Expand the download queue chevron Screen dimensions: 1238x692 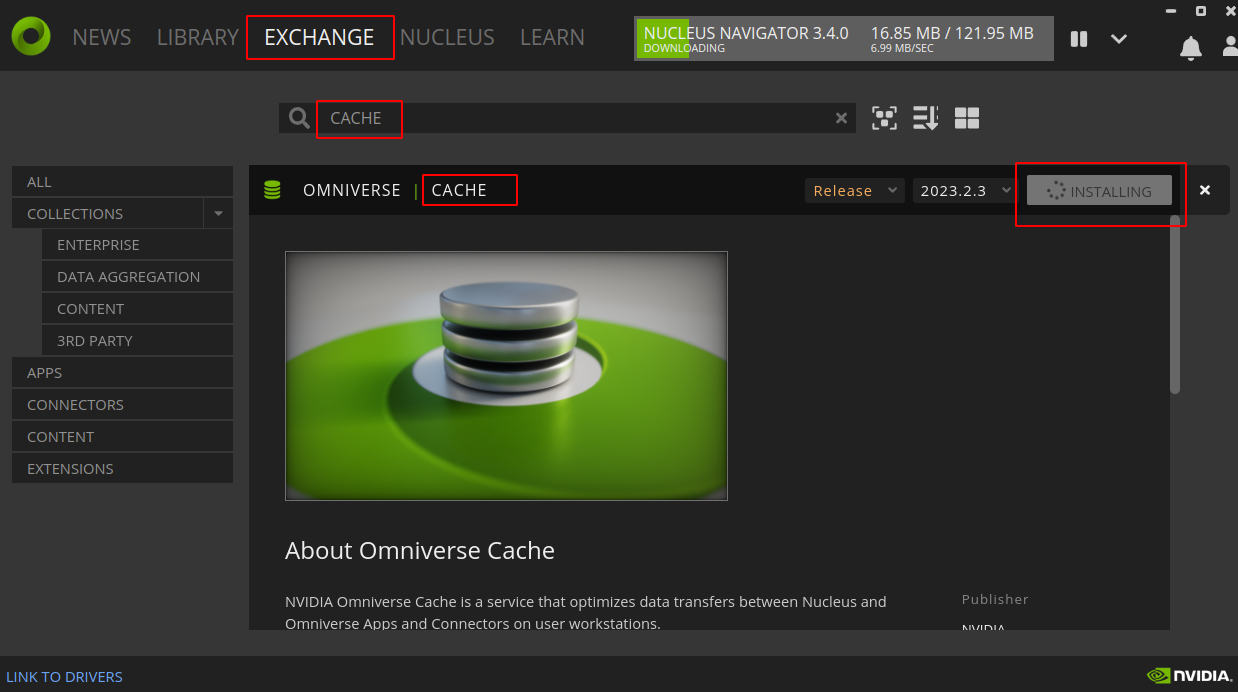pos(1119,39)
